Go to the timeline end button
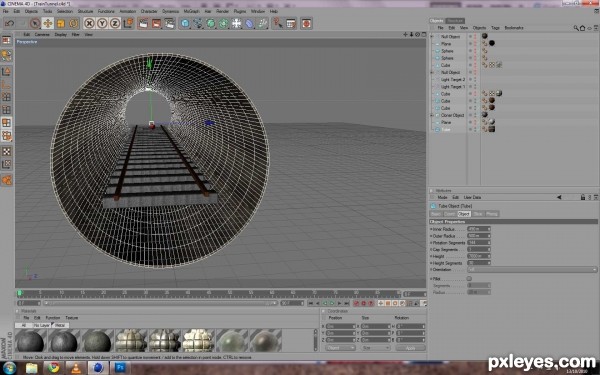This screenshot has width=600, height=375. (347, 303)
